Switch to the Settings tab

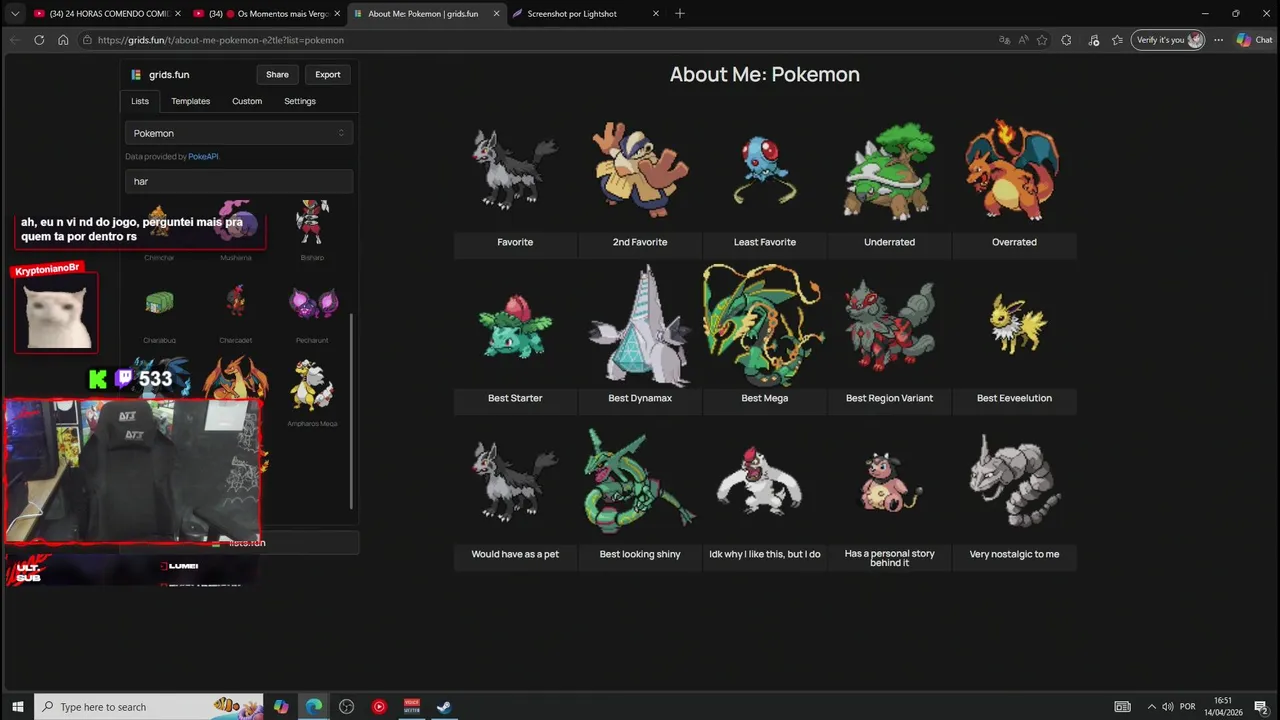[x=300, y=101]
